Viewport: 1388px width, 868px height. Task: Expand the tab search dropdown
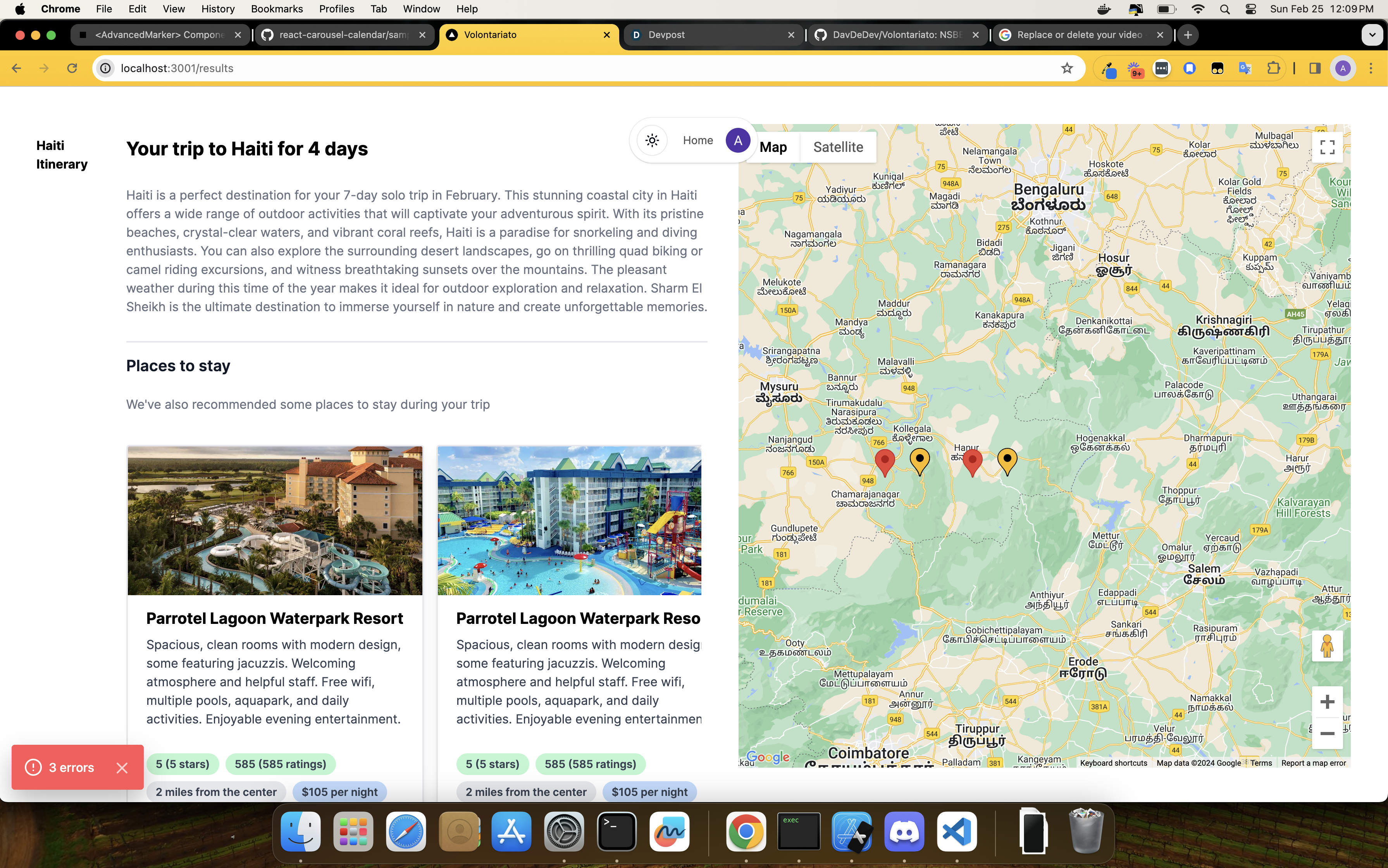[1372, 35]
